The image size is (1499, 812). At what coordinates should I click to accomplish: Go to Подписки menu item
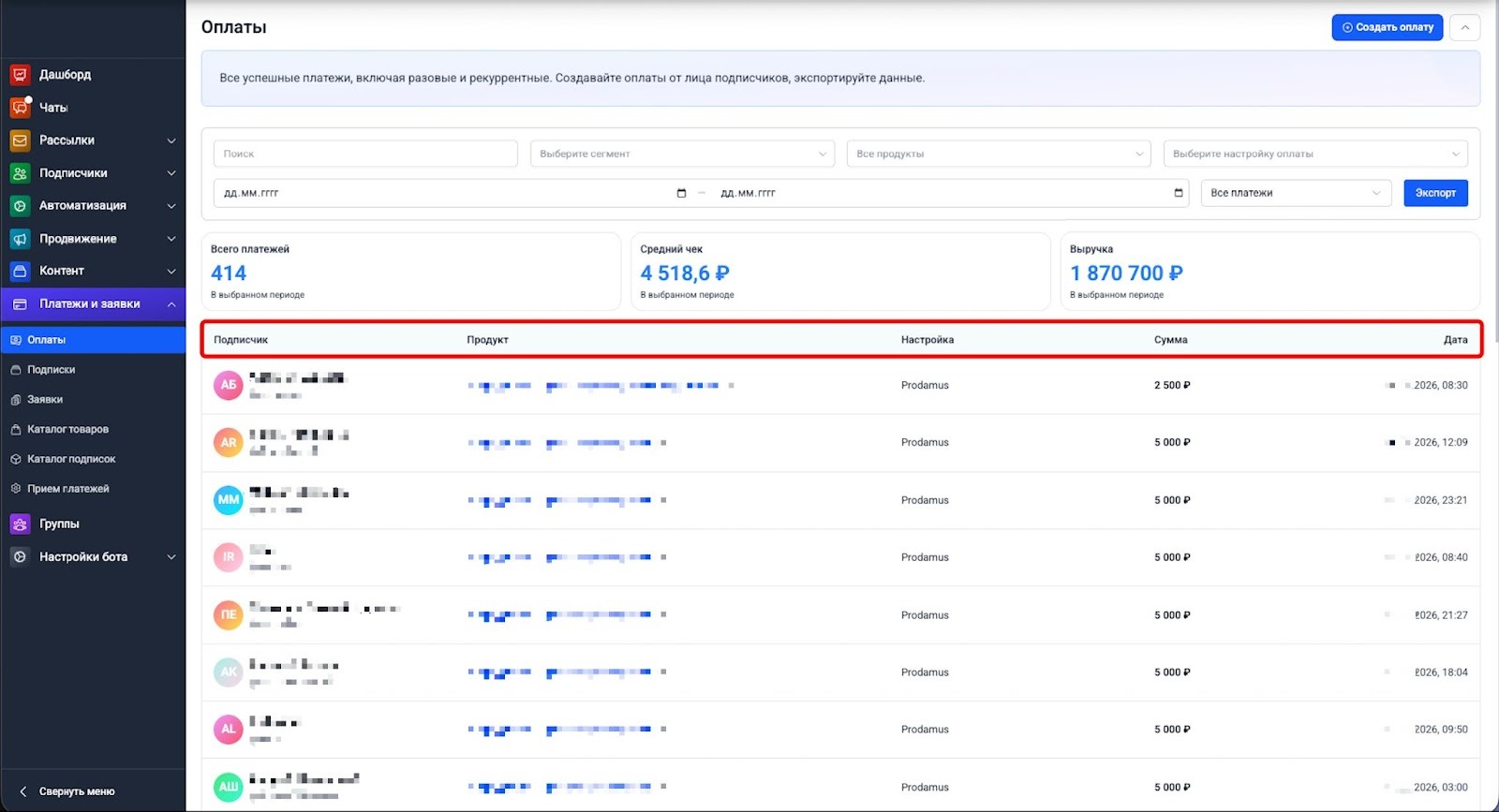(52, 370)
